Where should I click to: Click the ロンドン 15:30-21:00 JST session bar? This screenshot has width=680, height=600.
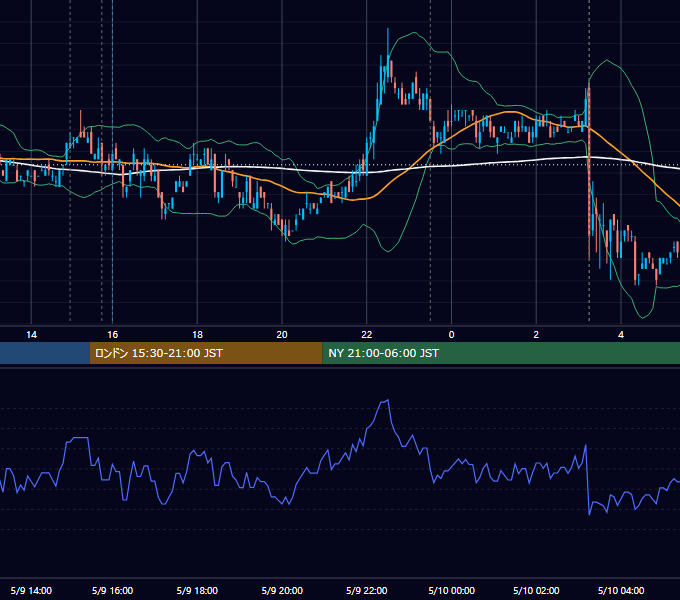[x=206, y=353]
